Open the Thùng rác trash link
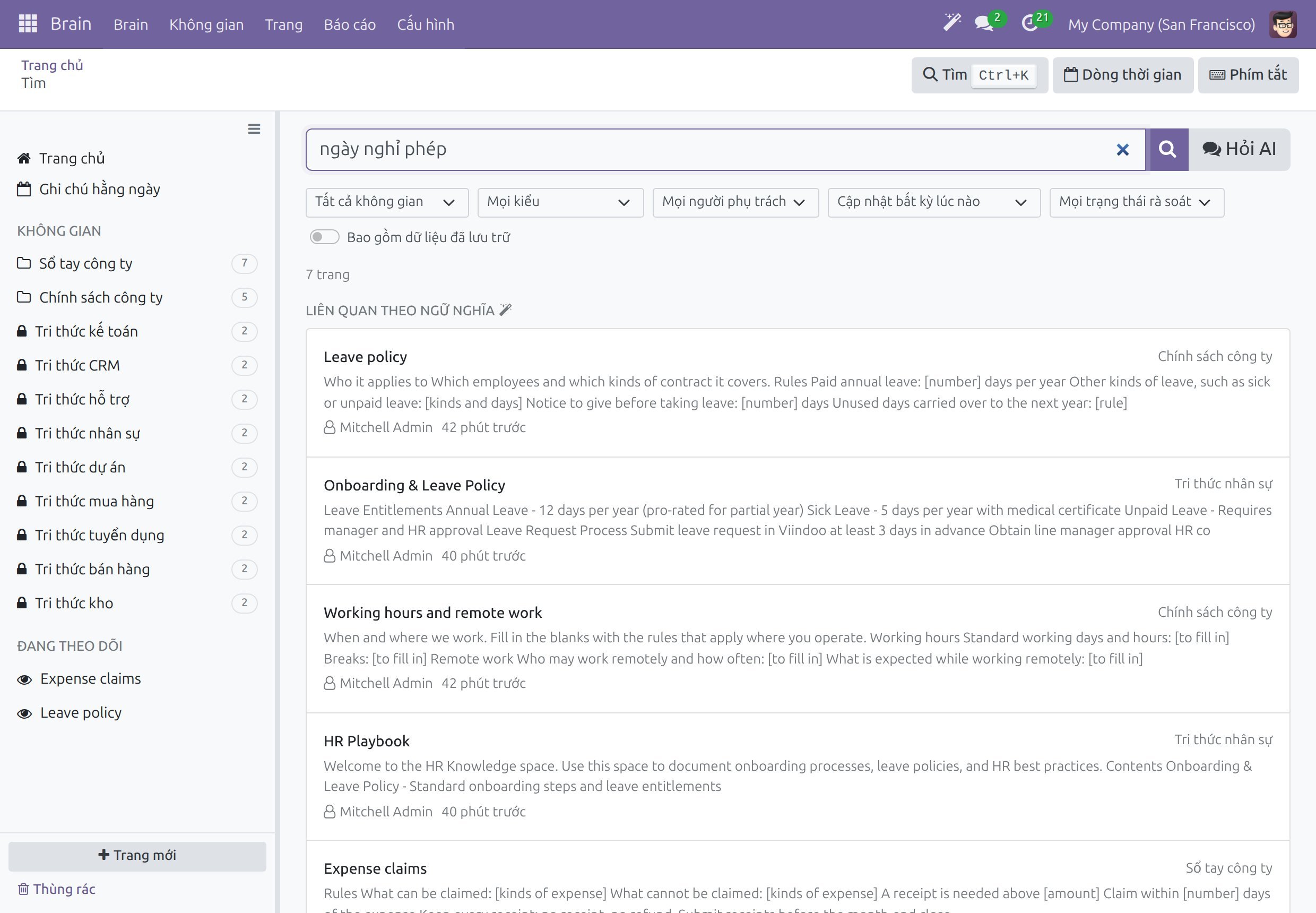 [57, 889]
